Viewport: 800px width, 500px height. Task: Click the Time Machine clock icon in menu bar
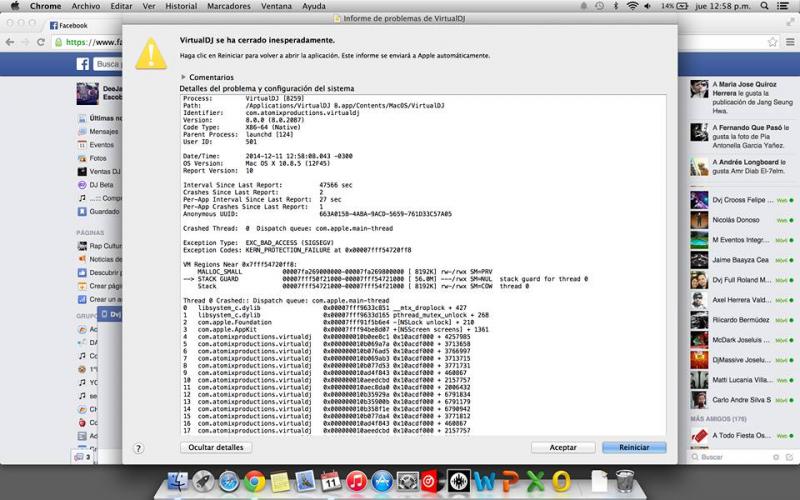[599, 6]
